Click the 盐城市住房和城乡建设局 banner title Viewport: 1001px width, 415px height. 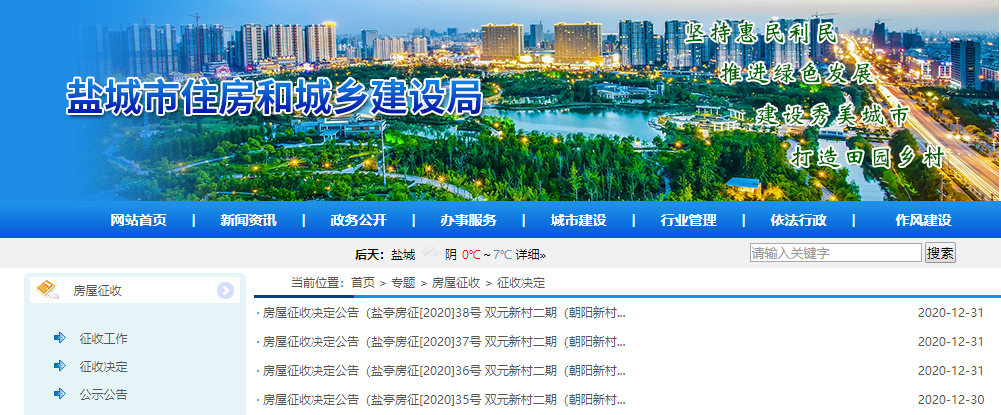(275, 97)
